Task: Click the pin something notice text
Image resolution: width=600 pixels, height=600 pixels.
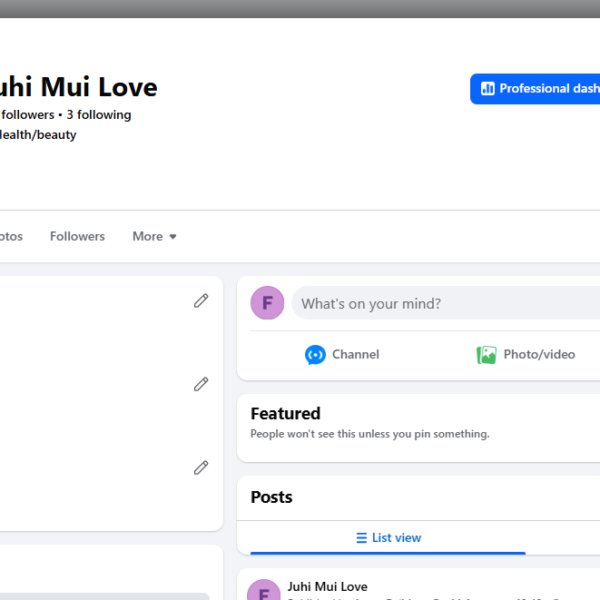Action: point(370,434)
